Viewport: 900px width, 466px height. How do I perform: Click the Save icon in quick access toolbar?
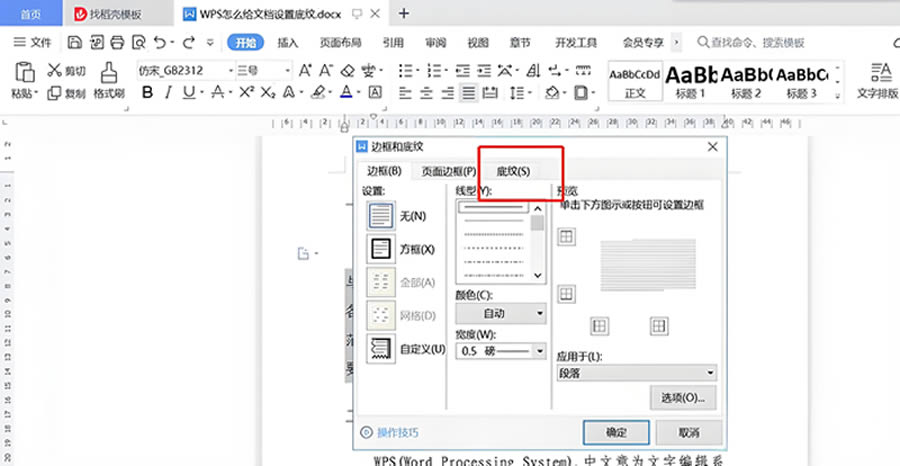click(x=74, y=42)
